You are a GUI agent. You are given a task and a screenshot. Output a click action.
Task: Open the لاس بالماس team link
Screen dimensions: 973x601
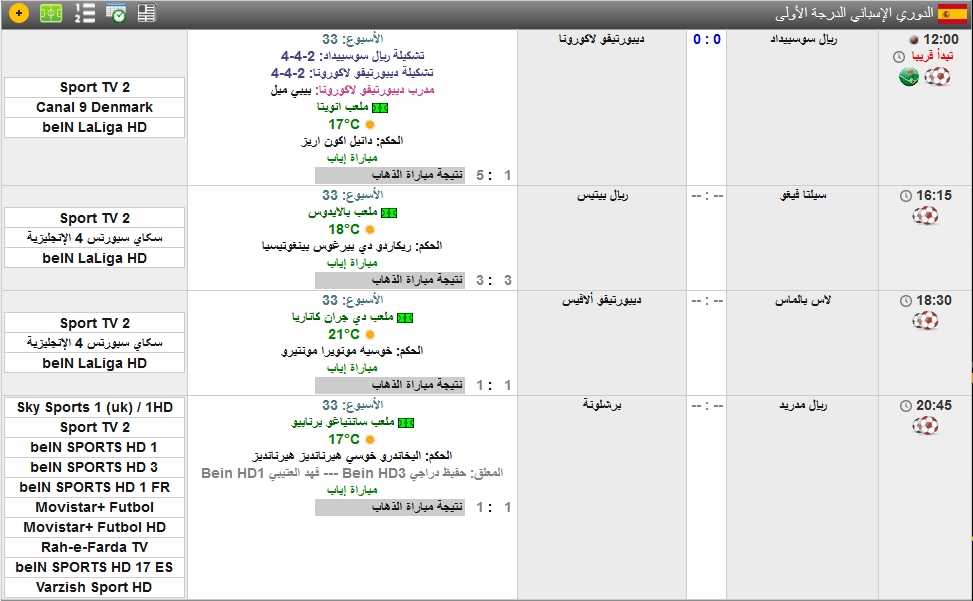click(802, 300)
